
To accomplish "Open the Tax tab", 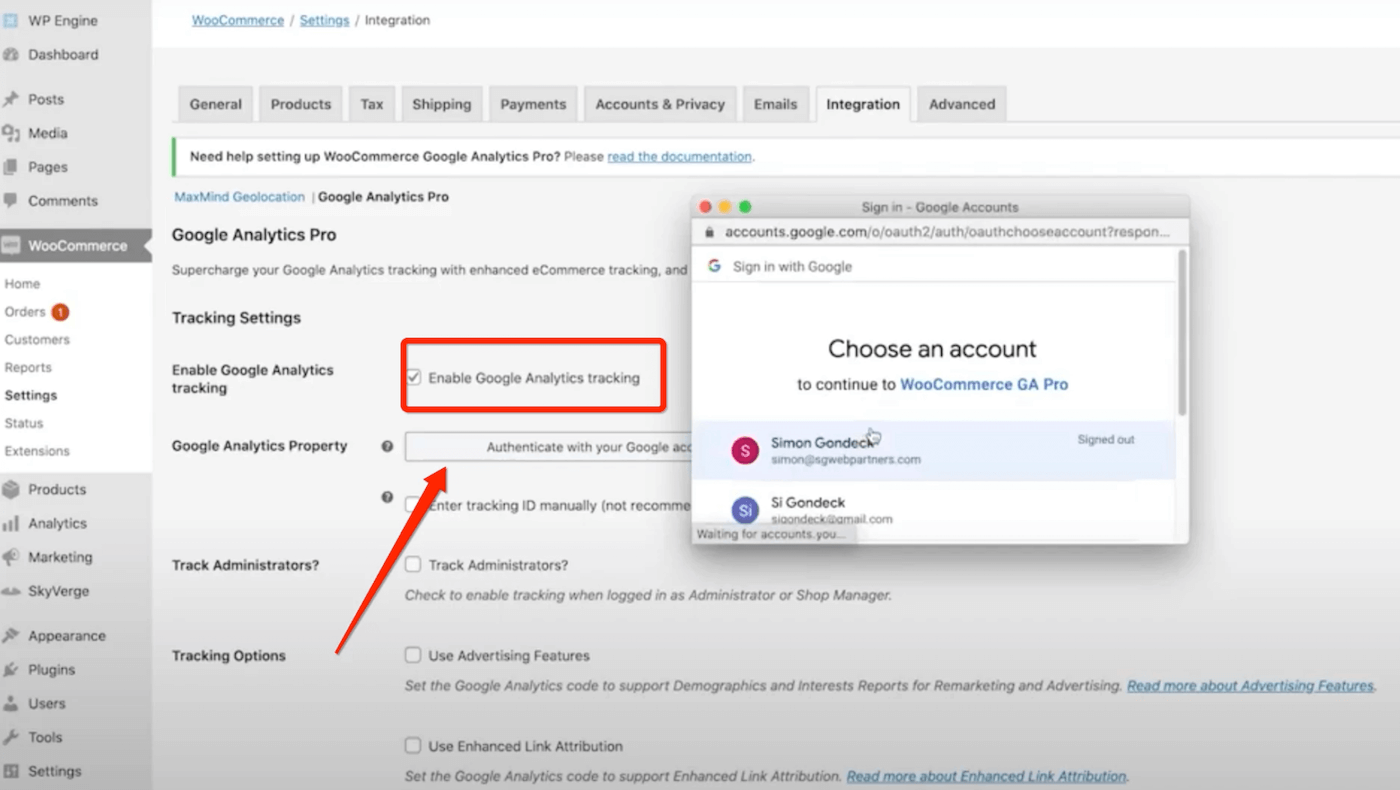I will [372, 104].
